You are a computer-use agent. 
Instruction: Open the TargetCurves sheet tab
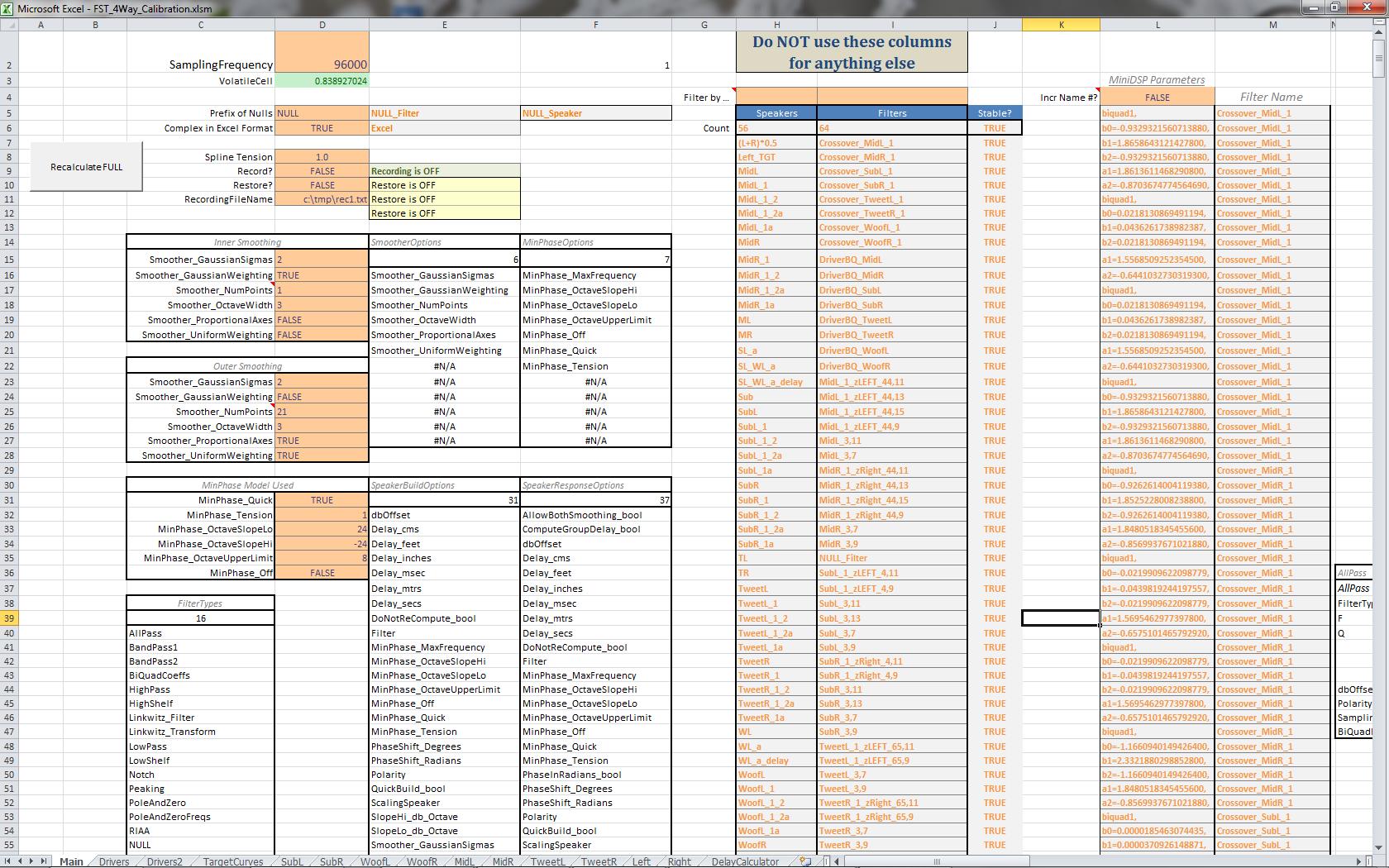(x=233, y=861)
